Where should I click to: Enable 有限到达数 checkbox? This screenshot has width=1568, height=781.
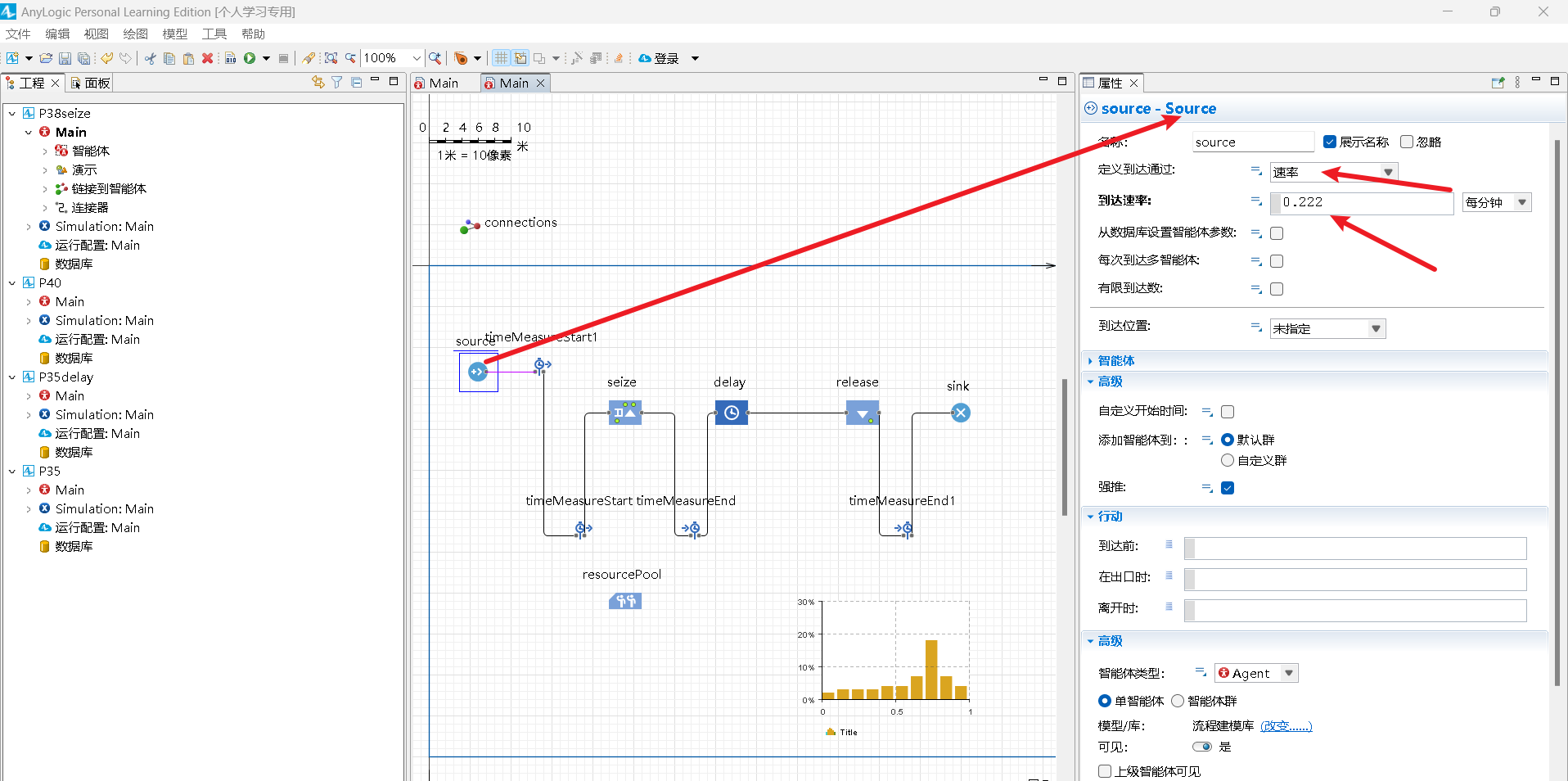click(1277, 289)
